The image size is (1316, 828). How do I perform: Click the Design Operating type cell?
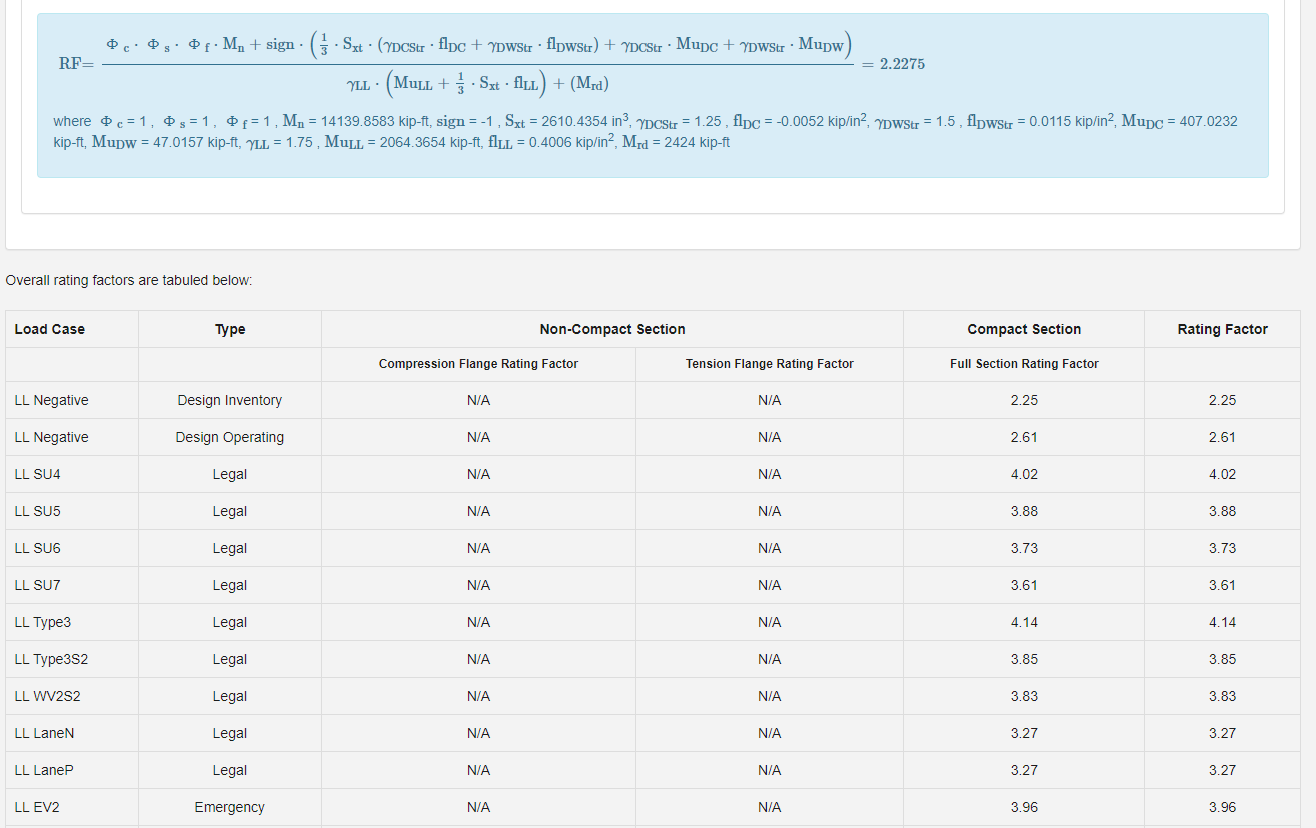[229, 437]
